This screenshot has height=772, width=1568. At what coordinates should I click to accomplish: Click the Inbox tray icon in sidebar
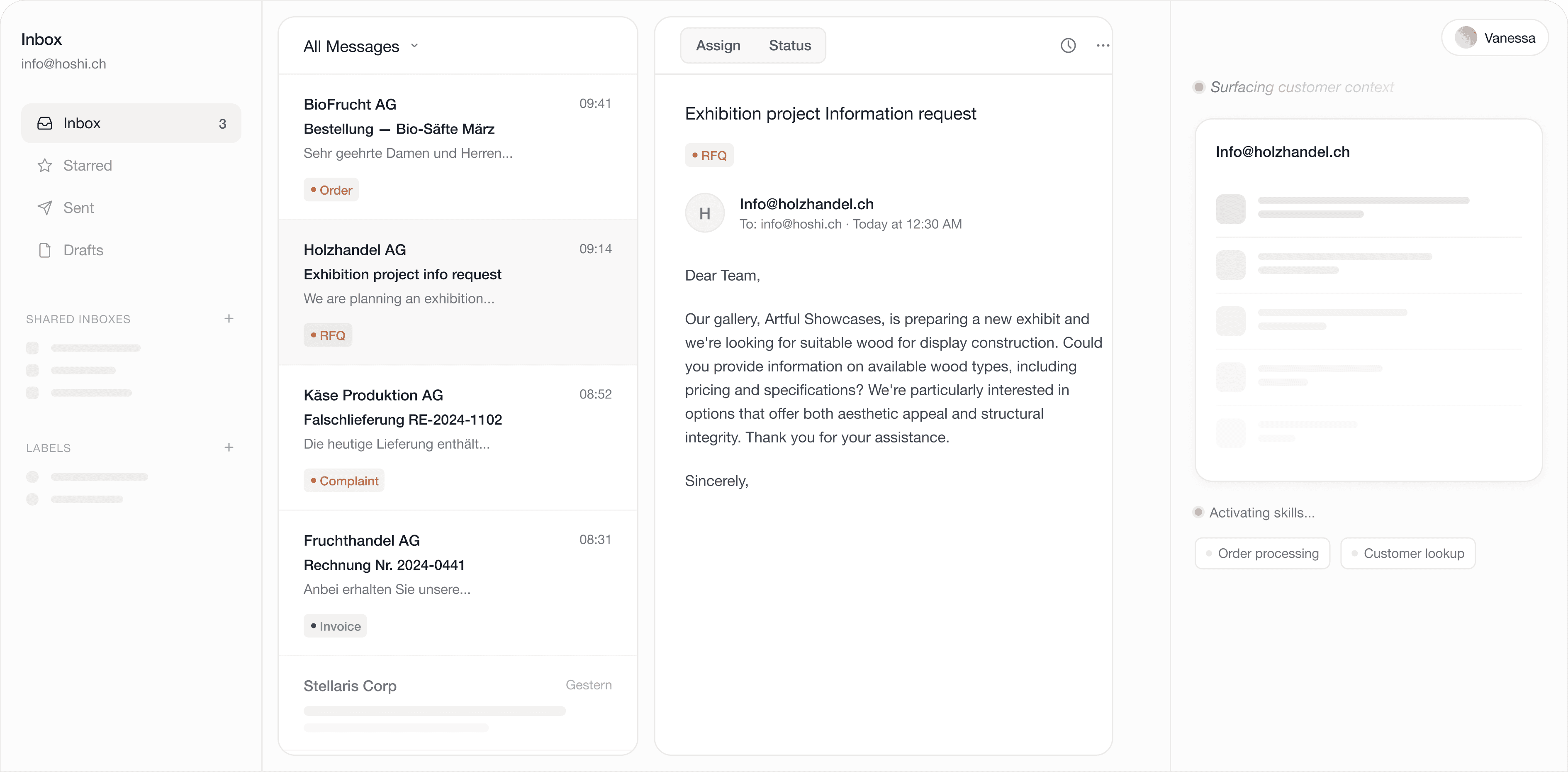tap(45, 124)
